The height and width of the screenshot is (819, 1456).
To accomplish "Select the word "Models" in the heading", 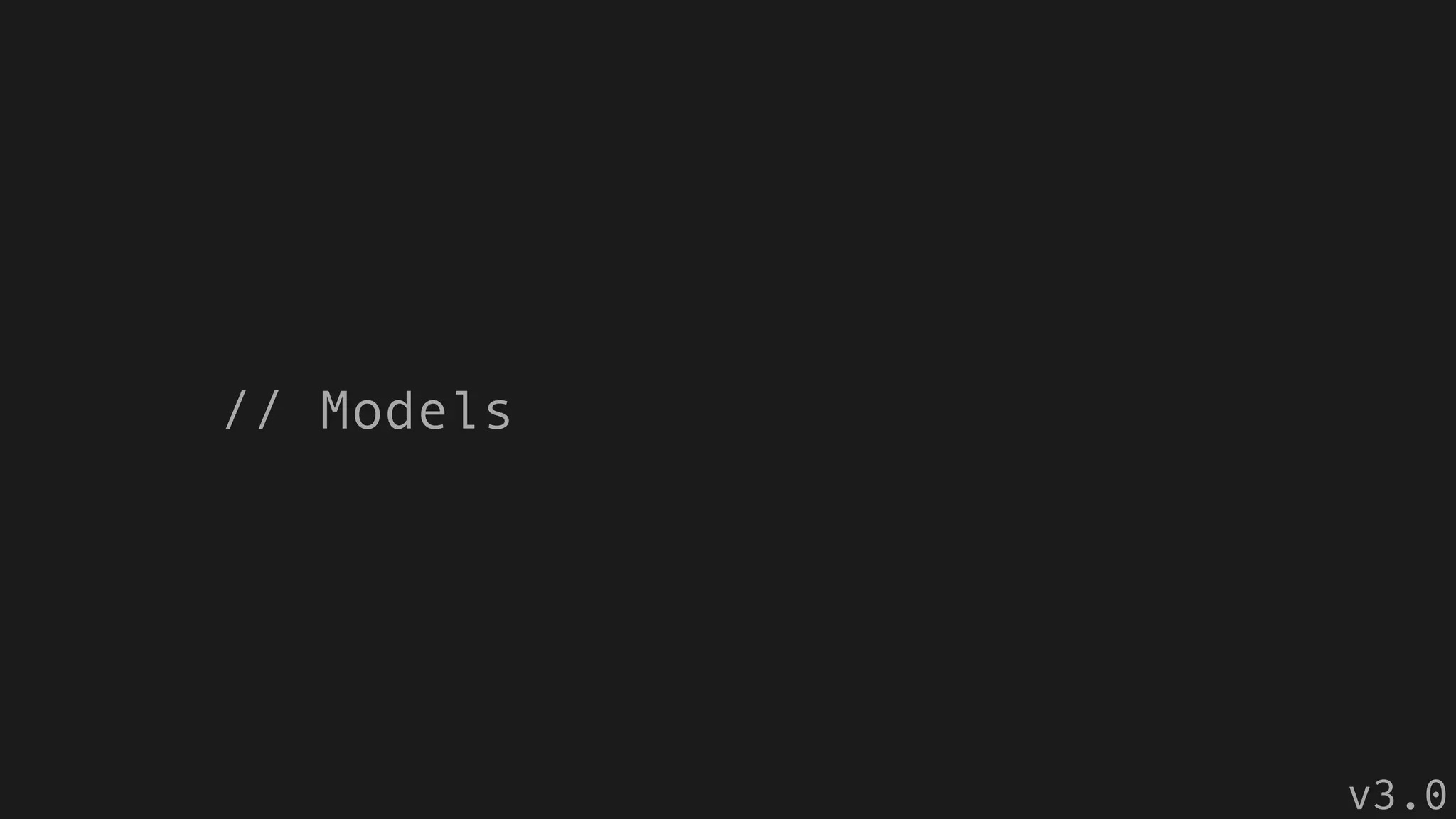I will click(x=416, y=410).
